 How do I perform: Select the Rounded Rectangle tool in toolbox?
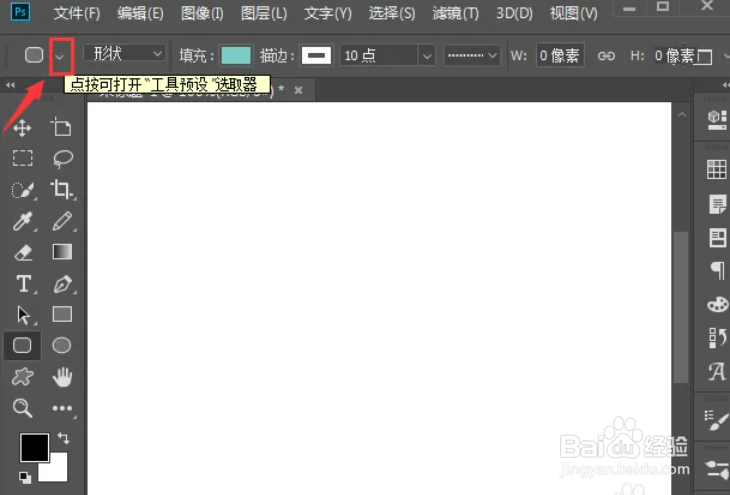(x=22, y=346)
